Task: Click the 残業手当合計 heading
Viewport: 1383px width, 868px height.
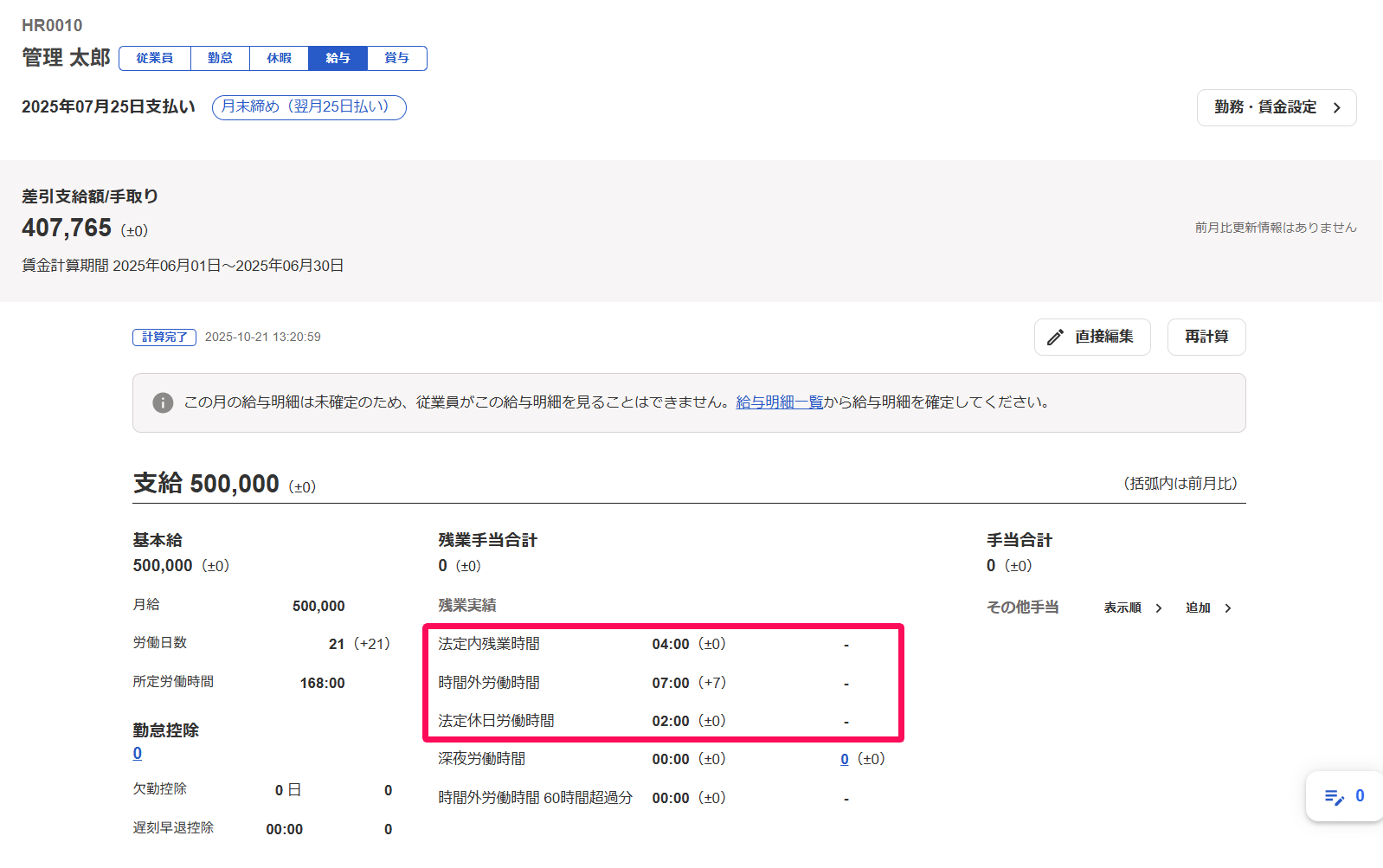Action: (x=488, y=540)
